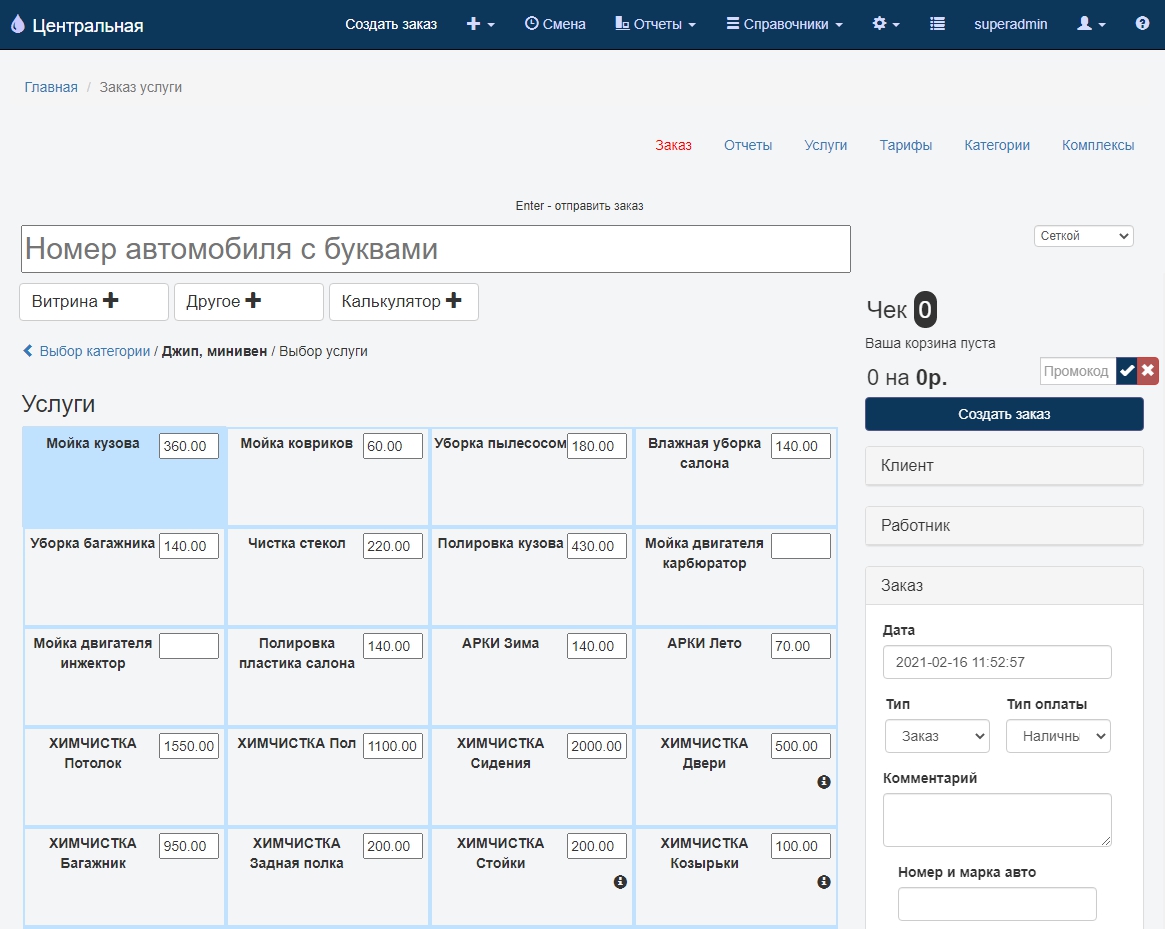Viewport: 1165px width, 929px height.
Task: Open the help question mark icon
Action: pos(1142,24)
